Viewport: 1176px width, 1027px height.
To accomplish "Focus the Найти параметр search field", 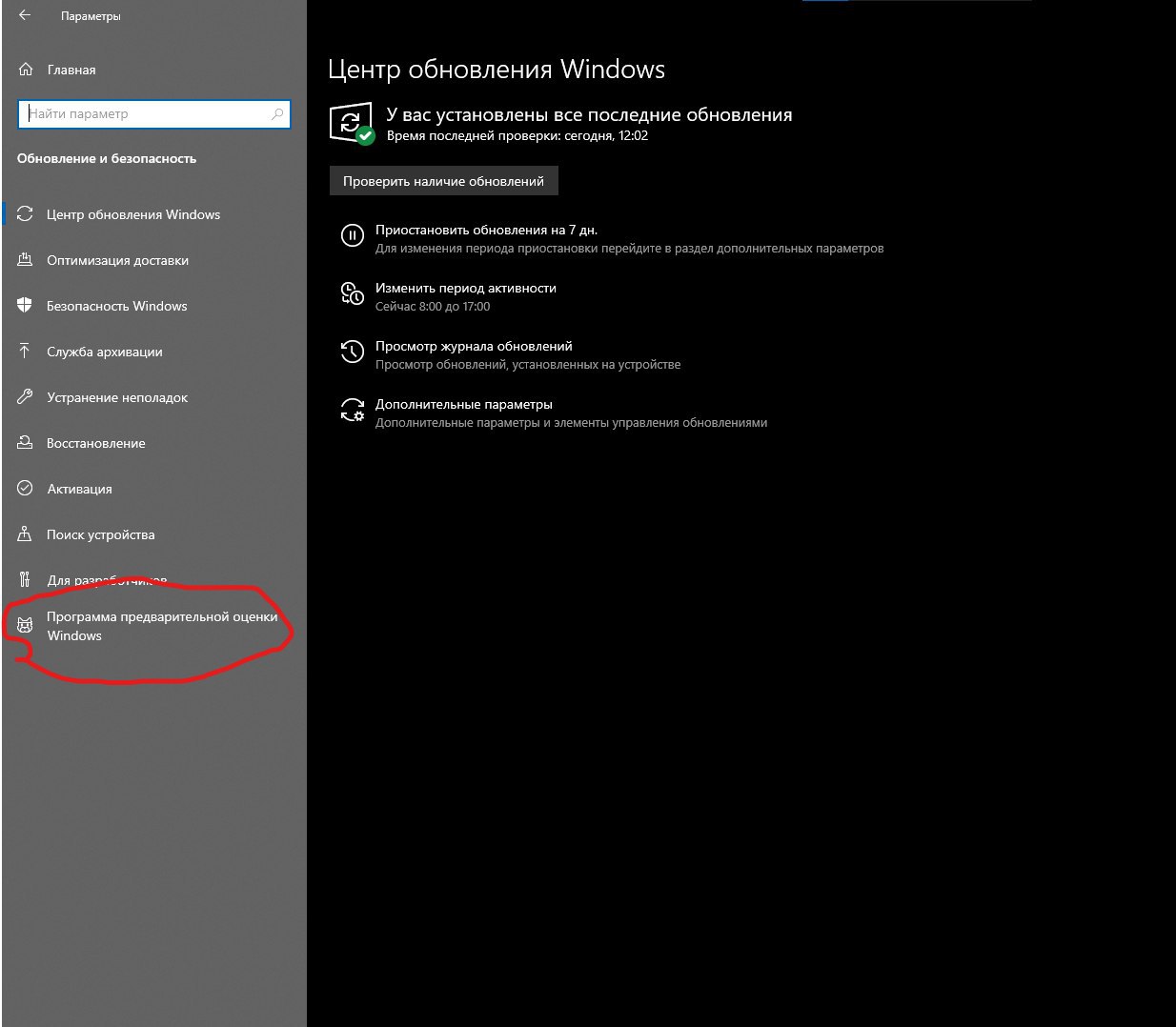I will click(x=153, y=114).
